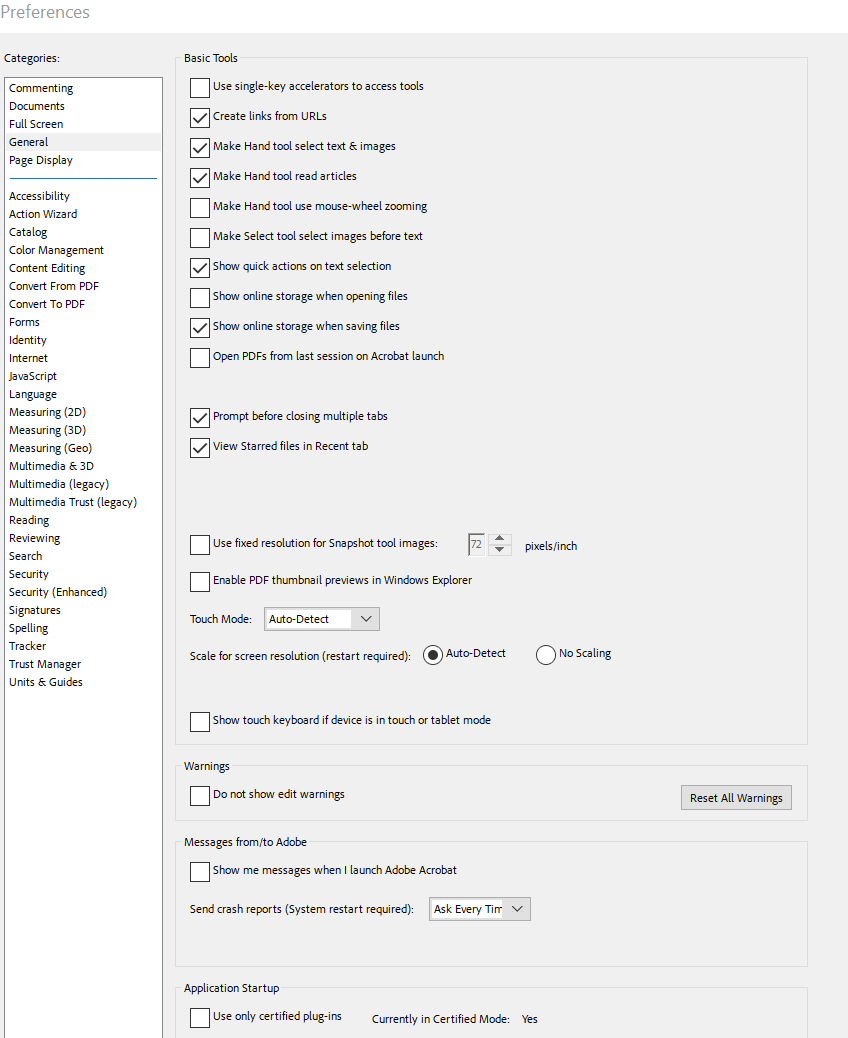Click the Snapshot resolution value field
The height and width of the screenshot is (1038, 848).
(475, 543)
